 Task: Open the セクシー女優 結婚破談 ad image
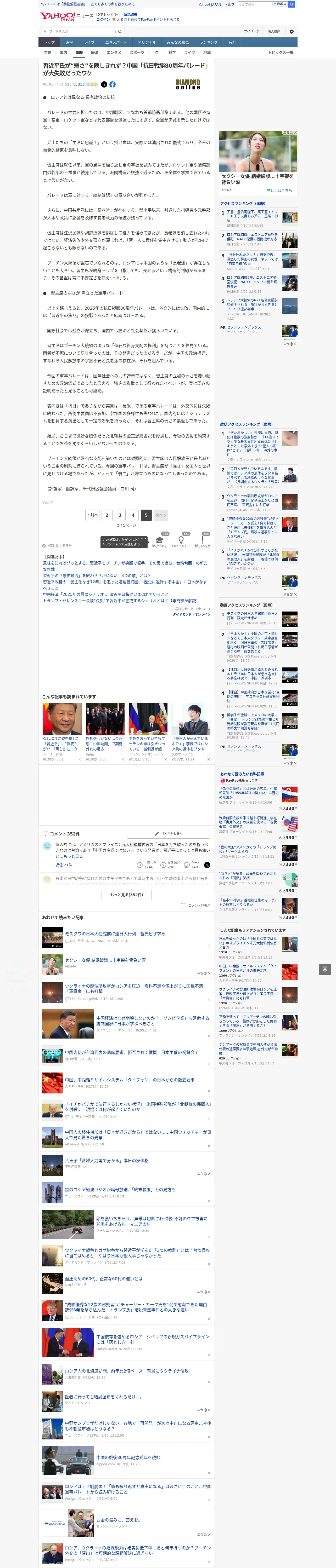point(258,151)
